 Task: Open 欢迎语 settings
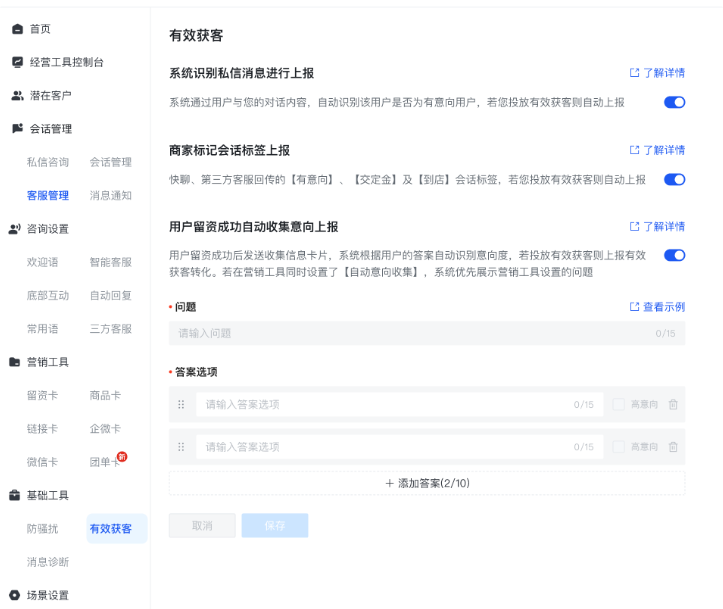(x=42, y=262)
